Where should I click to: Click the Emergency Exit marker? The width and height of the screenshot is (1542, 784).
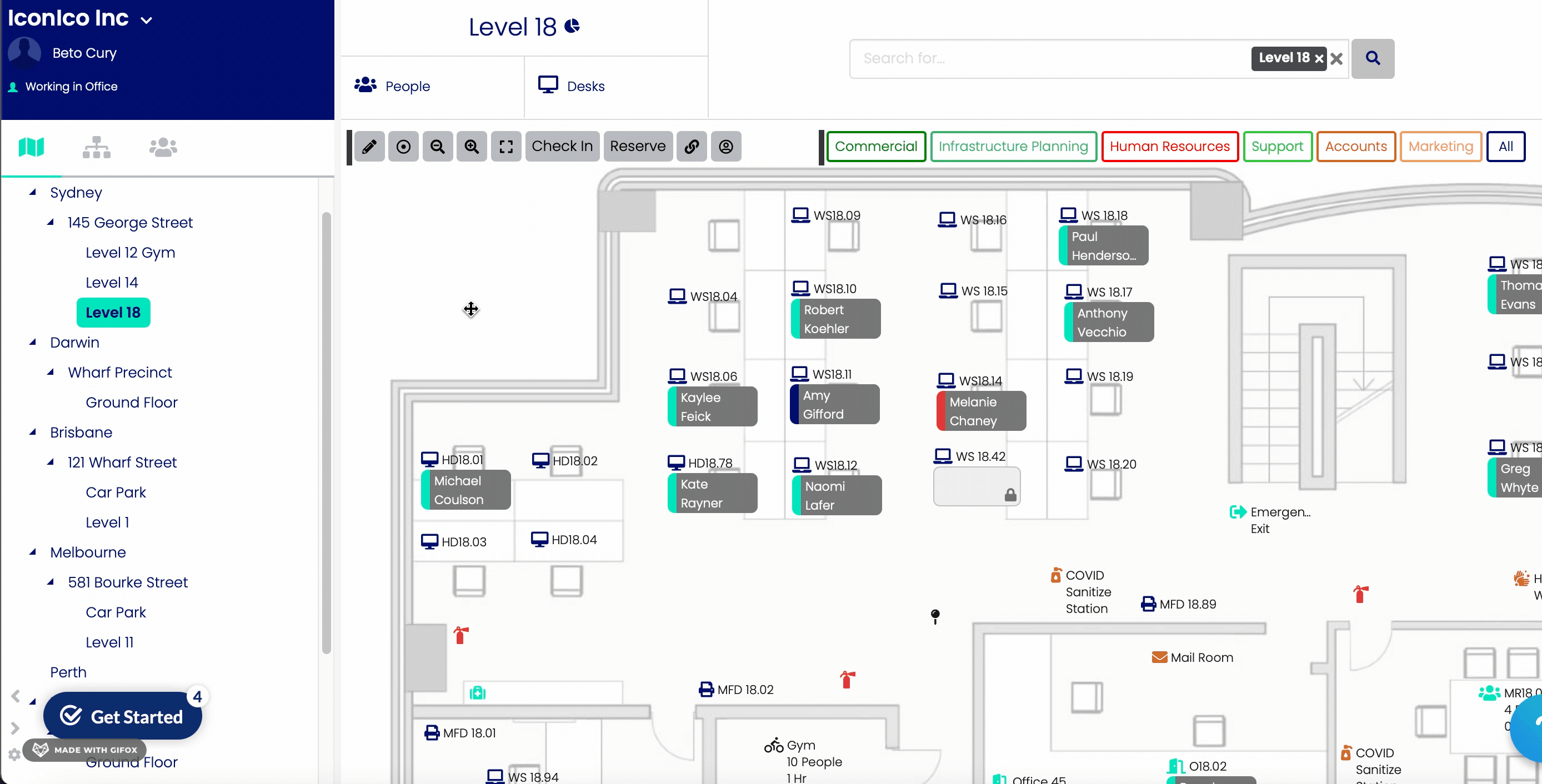pyautogui.click(x=1270, y=520)
